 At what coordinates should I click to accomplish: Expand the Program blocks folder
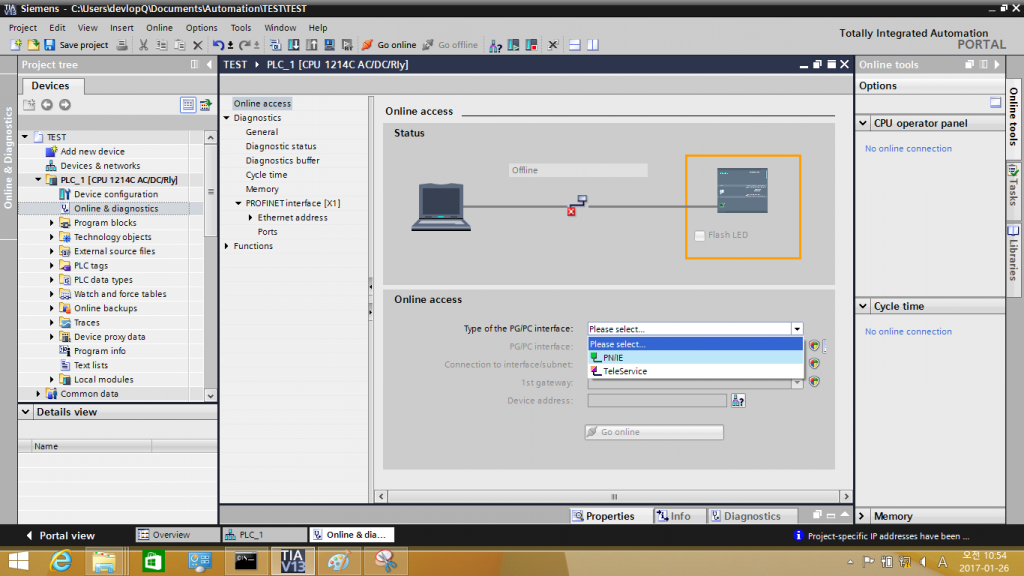(52, 223)
